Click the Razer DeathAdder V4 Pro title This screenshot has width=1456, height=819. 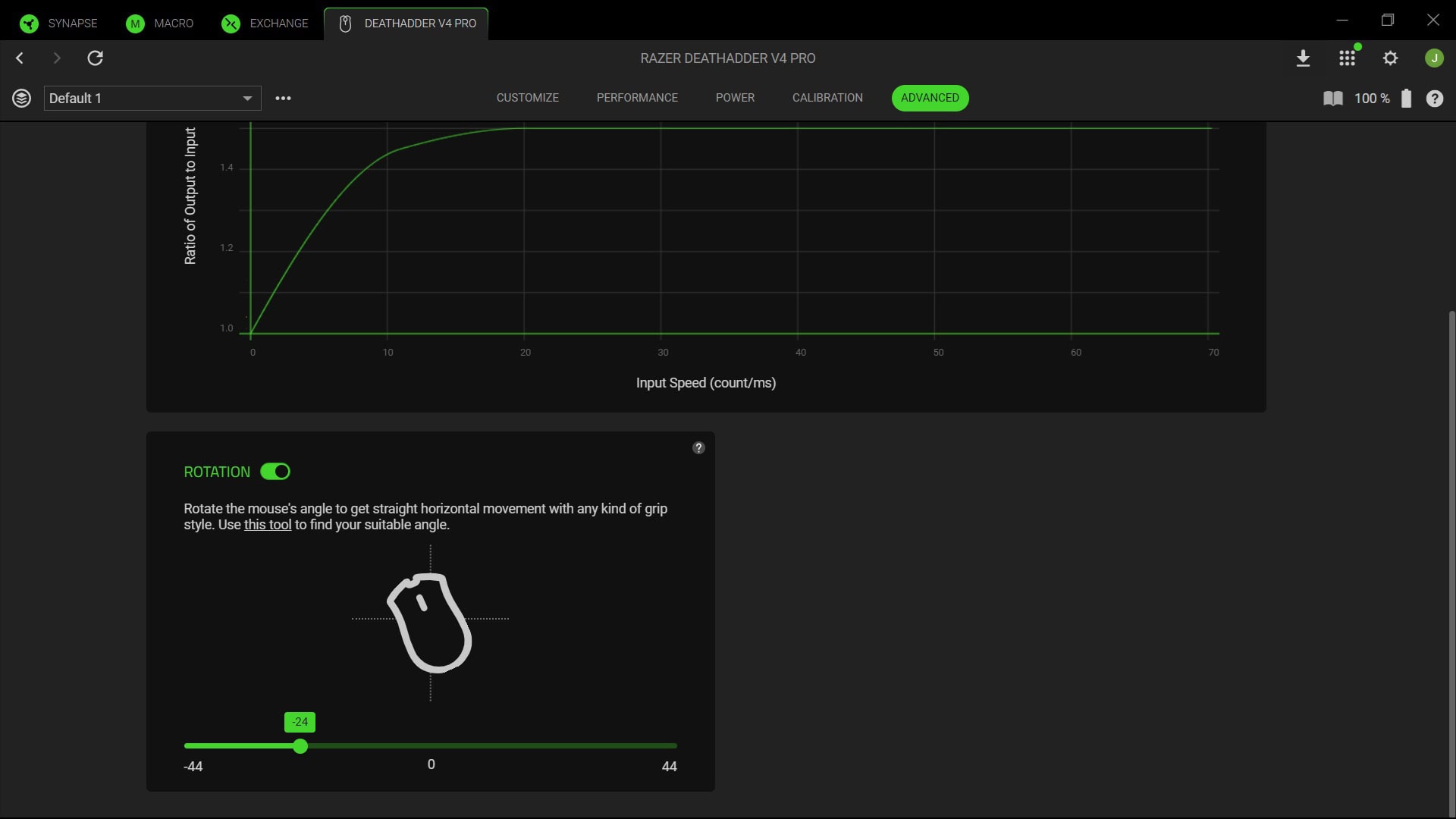click(728, 58)
